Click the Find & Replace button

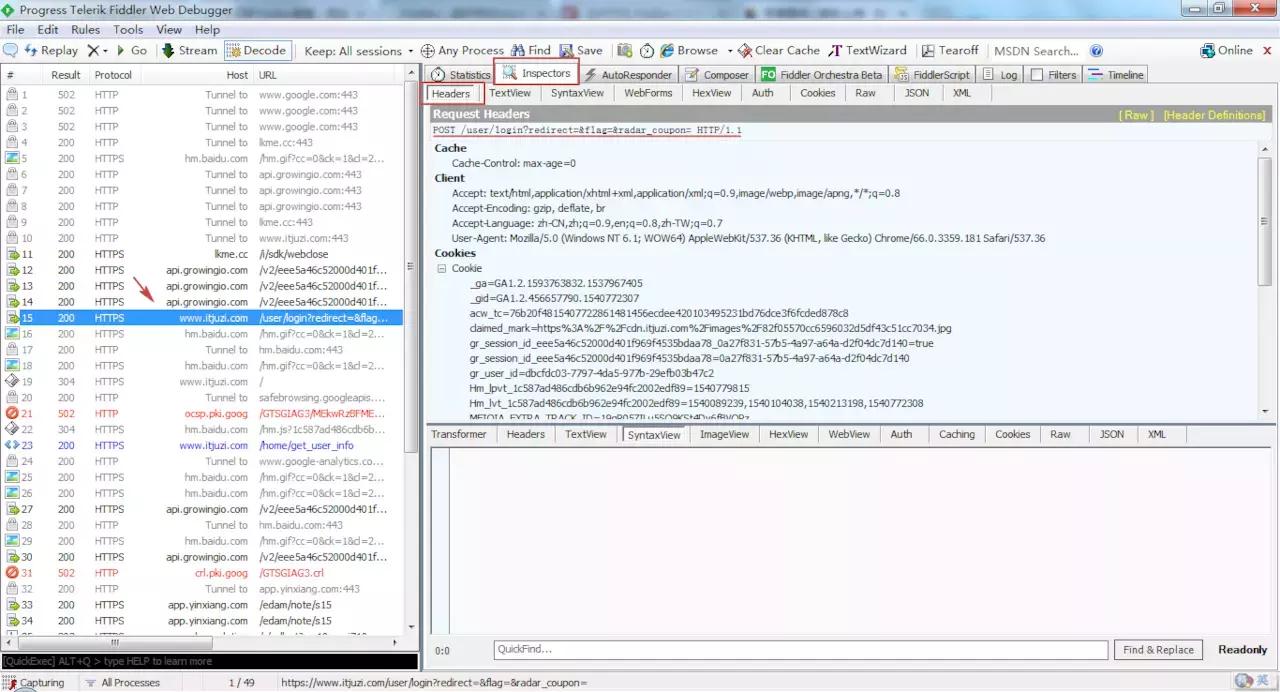(1158, 650)
